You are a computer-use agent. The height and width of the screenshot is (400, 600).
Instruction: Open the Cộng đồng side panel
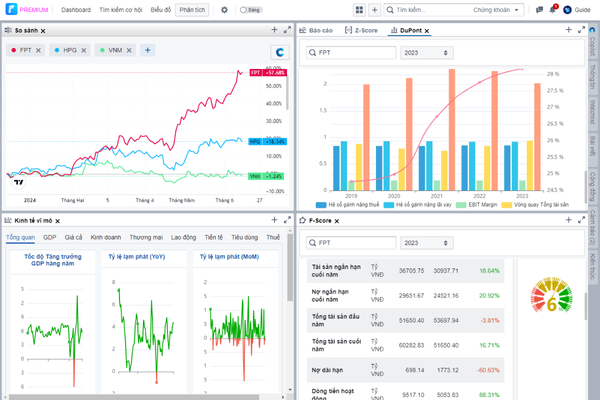(x=592, y=186)
